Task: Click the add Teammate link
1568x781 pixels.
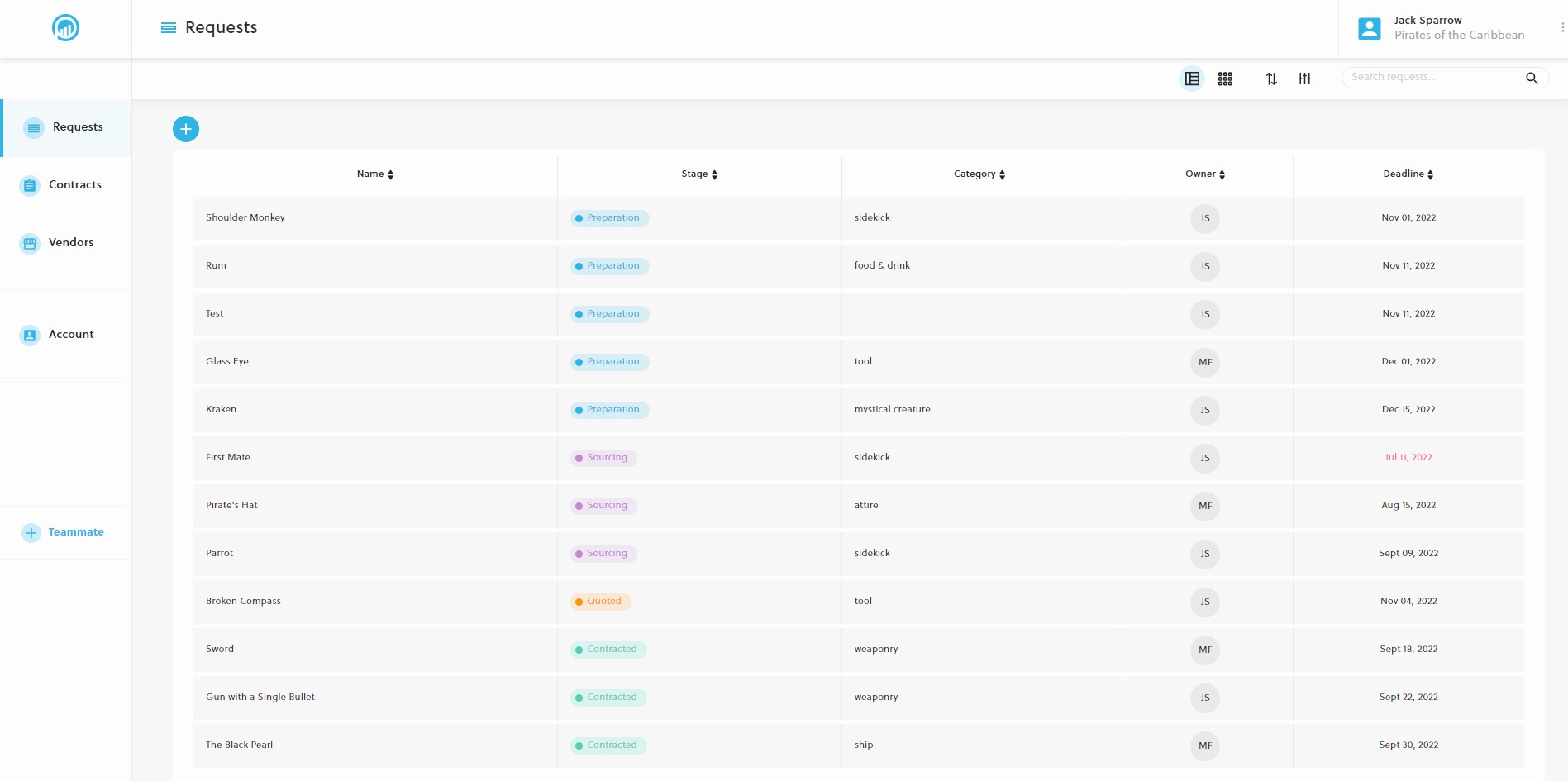Action: [75, 532]
